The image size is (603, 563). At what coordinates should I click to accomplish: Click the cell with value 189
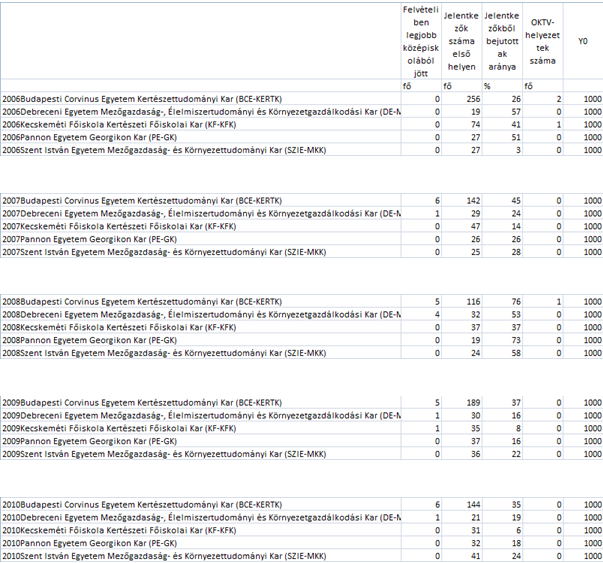coord(461,403)
